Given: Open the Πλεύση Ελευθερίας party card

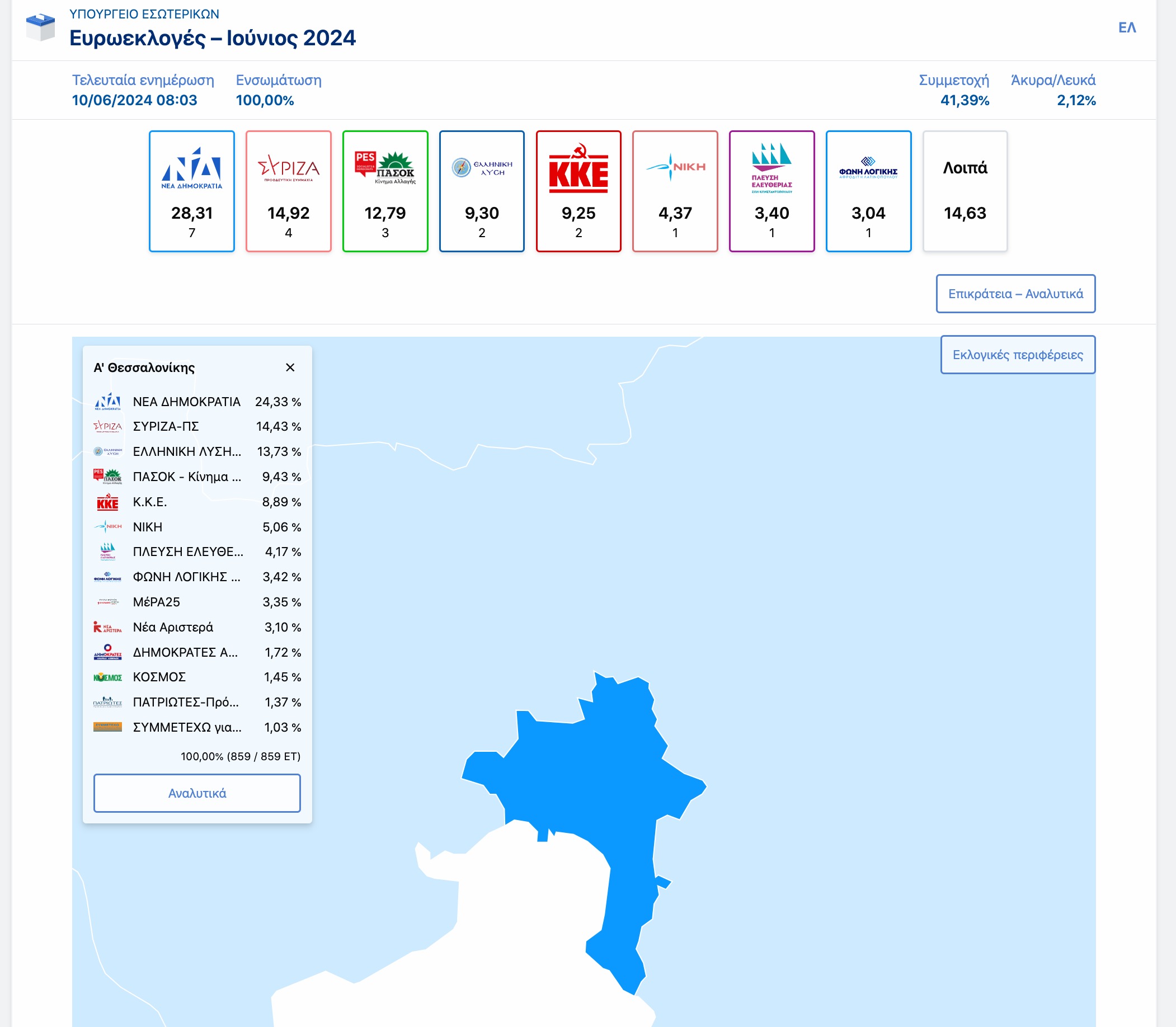Looking at the screenshot, I should pyautogui.click(x=772, y=191).
